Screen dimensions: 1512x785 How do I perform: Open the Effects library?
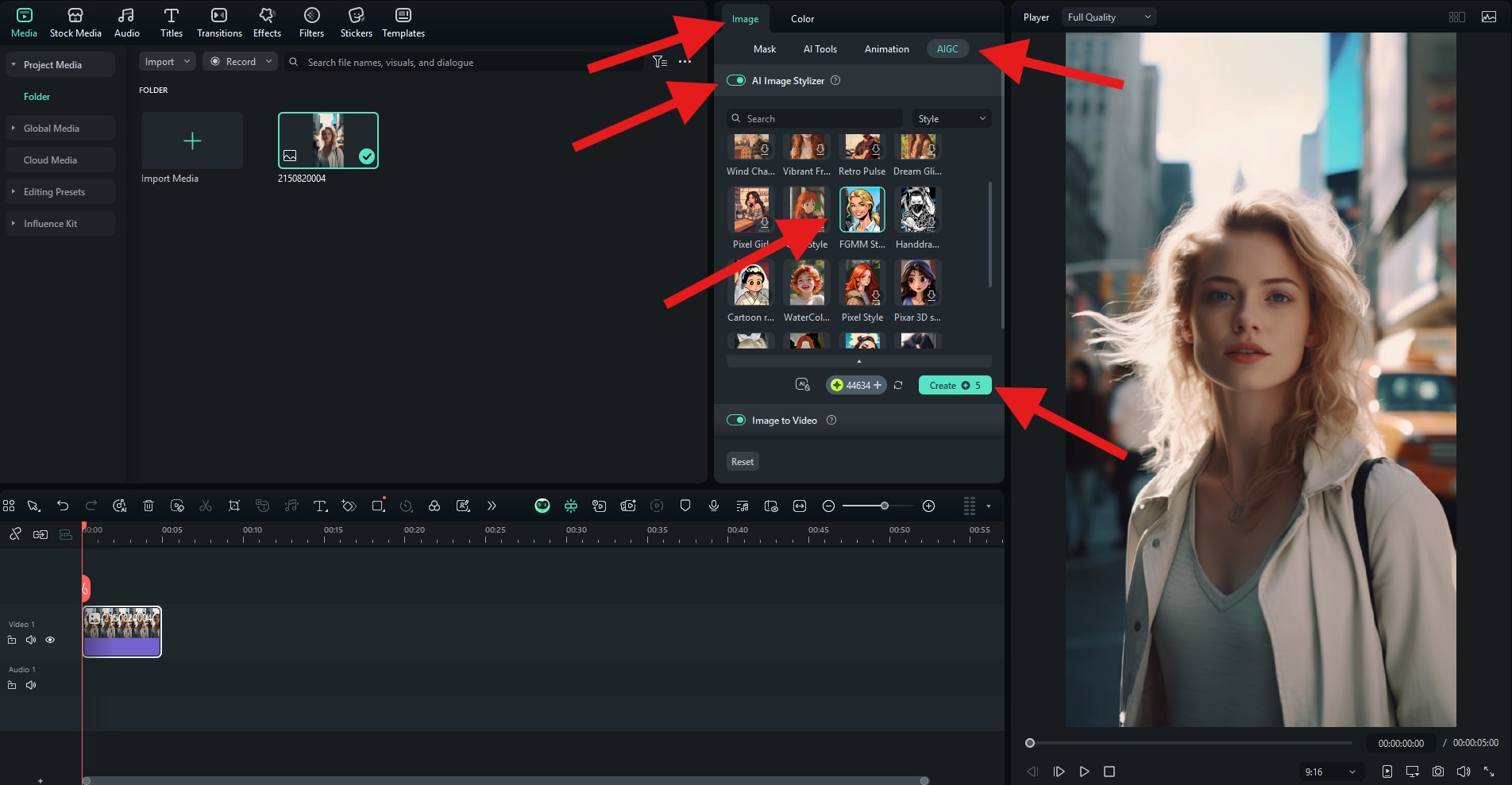267,23
